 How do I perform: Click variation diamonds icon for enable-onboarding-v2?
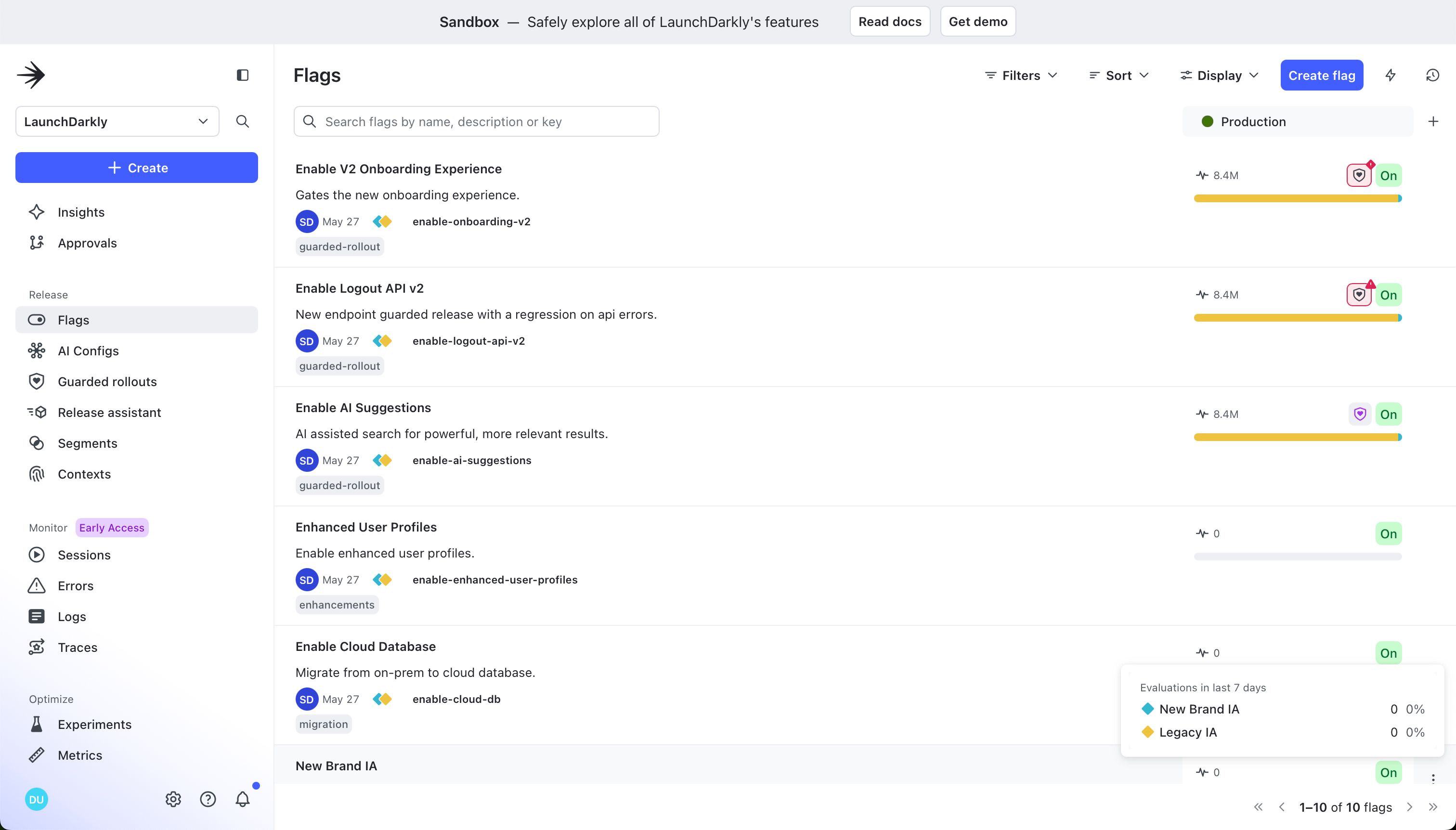click(x=382, y=222)
